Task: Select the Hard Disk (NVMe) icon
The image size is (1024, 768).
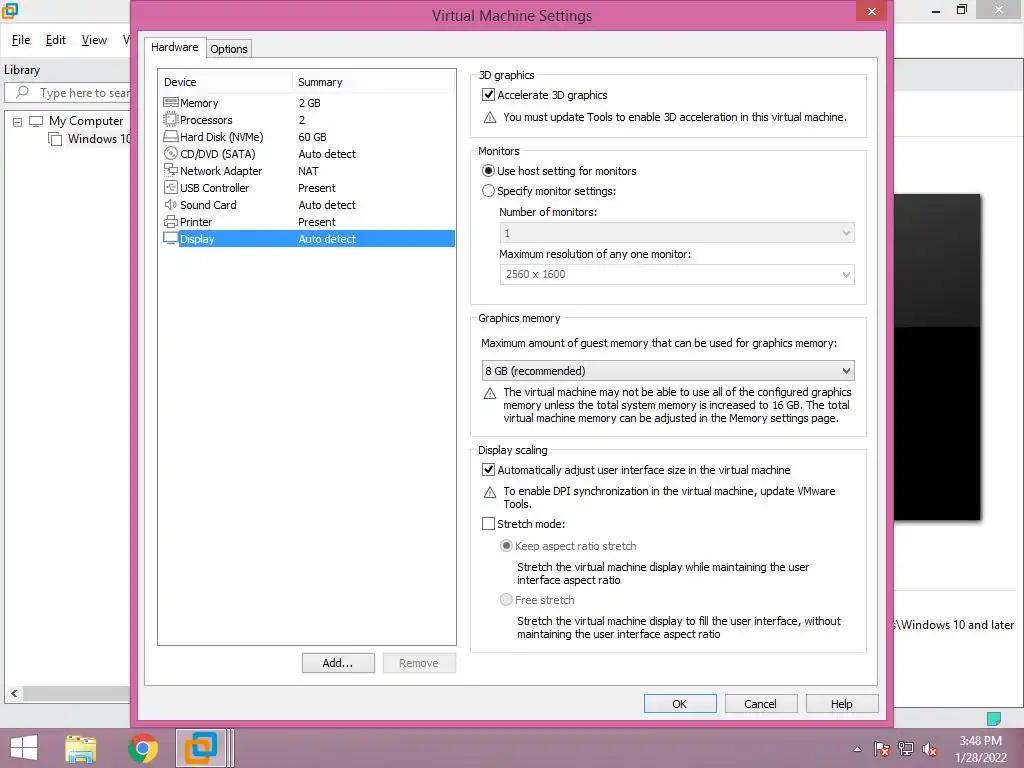Action: (x=170, y=136)
